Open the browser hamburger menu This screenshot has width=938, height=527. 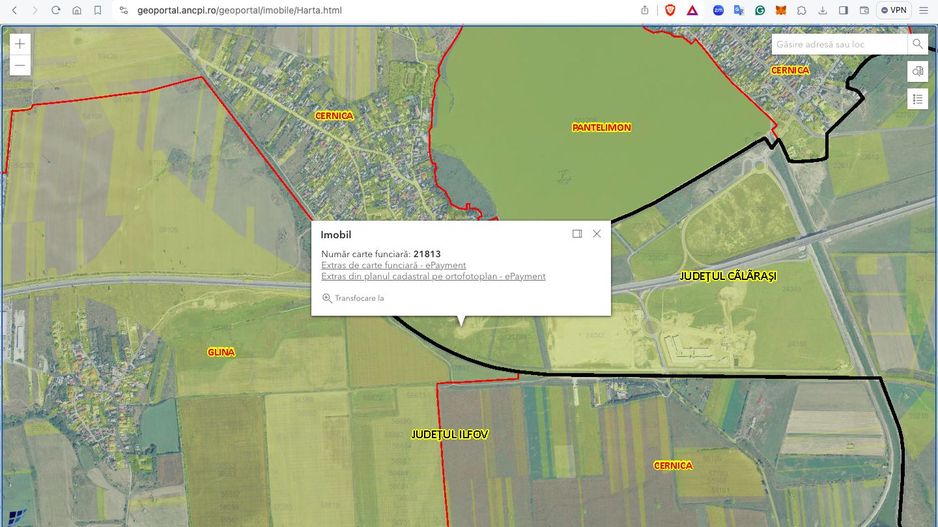[x=923, y=10]
